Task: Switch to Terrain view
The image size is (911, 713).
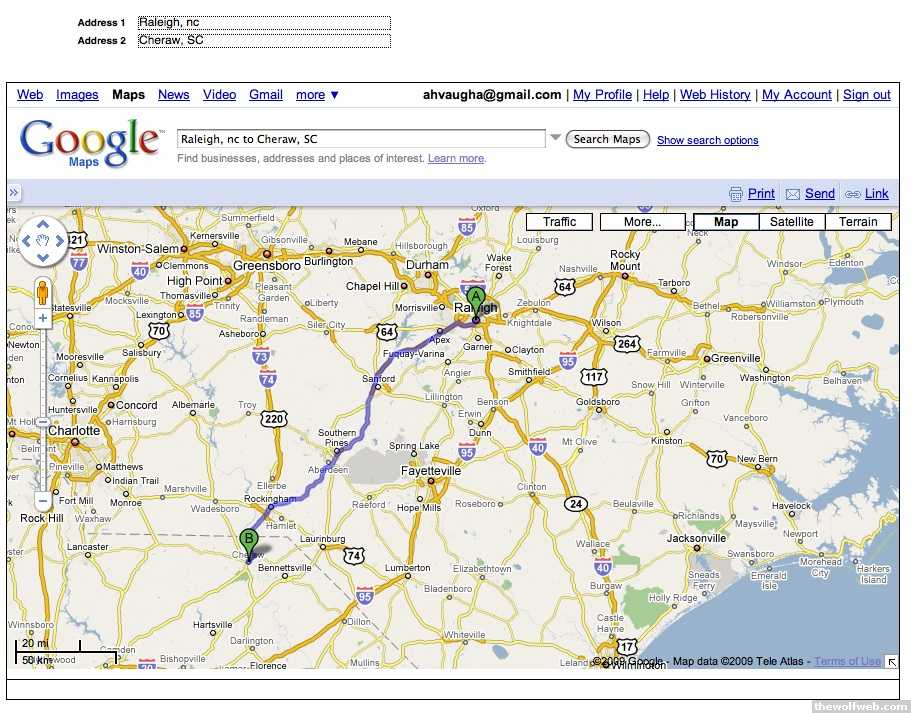Action: (857, 222)
